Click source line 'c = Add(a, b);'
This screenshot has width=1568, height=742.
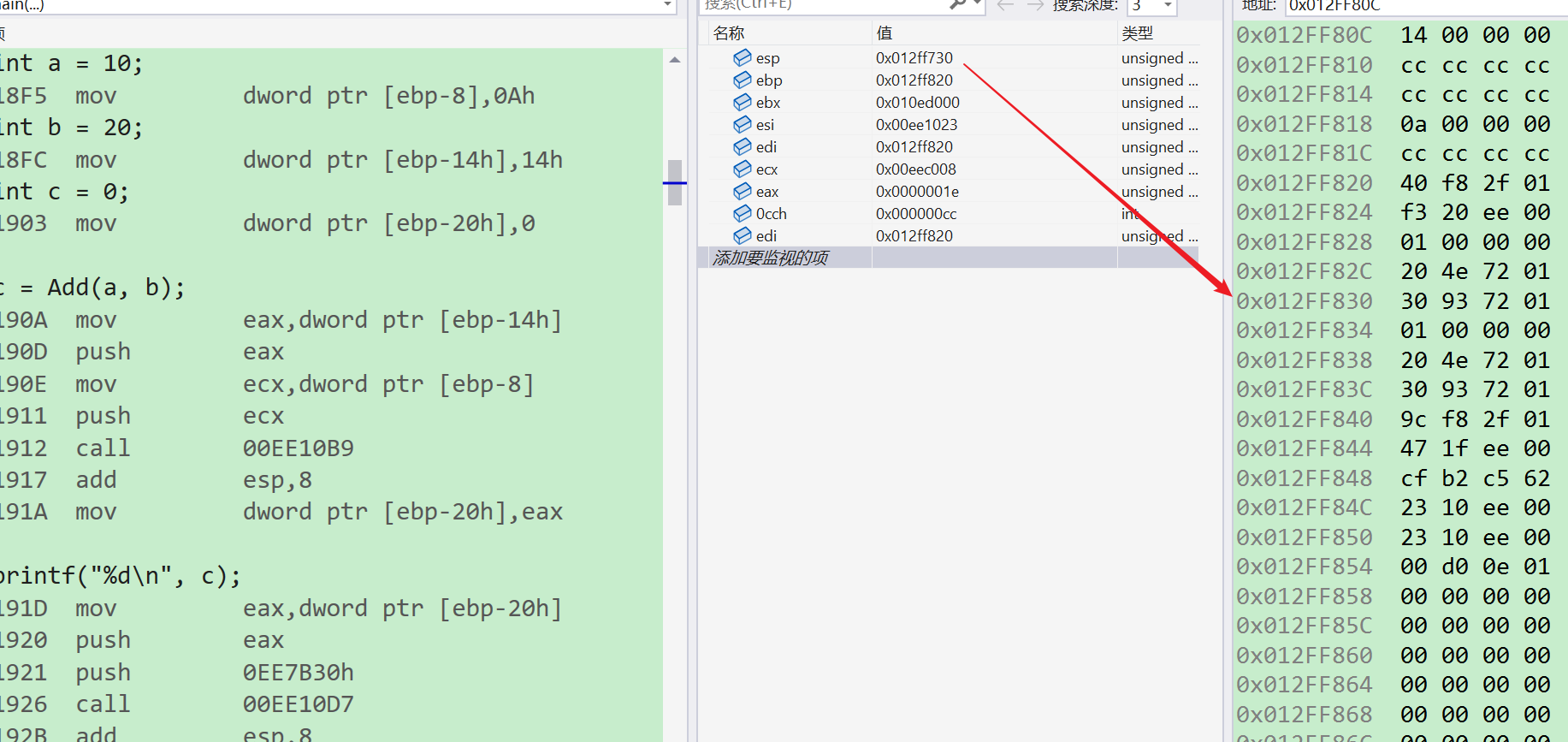coord(92,288)
